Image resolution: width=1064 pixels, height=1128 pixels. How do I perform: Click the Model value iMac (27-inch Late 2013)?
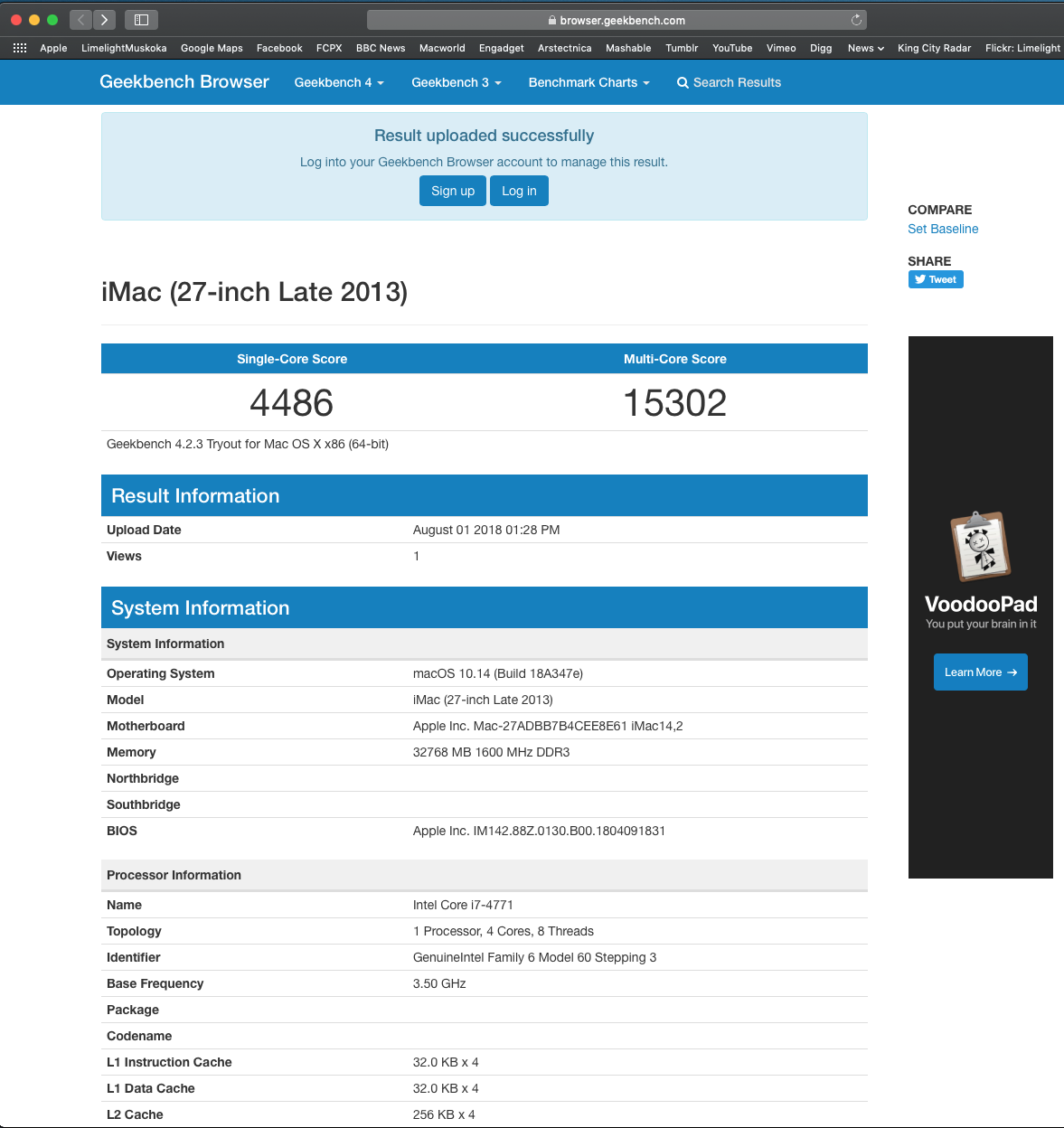point(483,700)
